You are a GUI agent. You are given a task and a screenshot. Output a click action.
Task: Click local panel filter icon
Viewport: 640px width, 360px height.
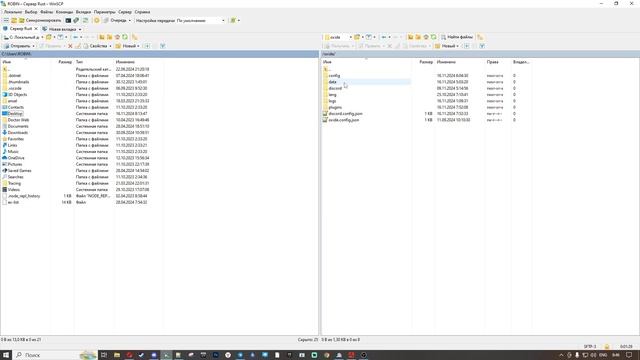tap(60, 37)
